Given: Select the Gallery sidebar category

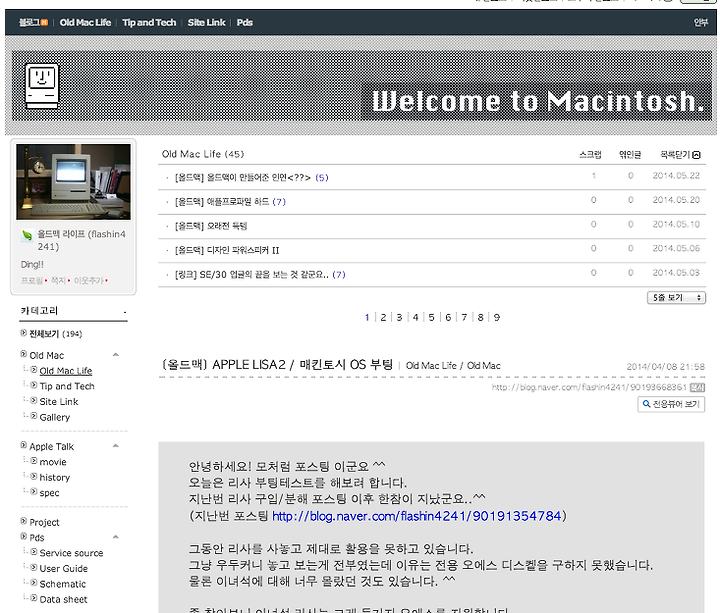Looking at the screenshot, I should pyautogui.click(x=55, y=417).
